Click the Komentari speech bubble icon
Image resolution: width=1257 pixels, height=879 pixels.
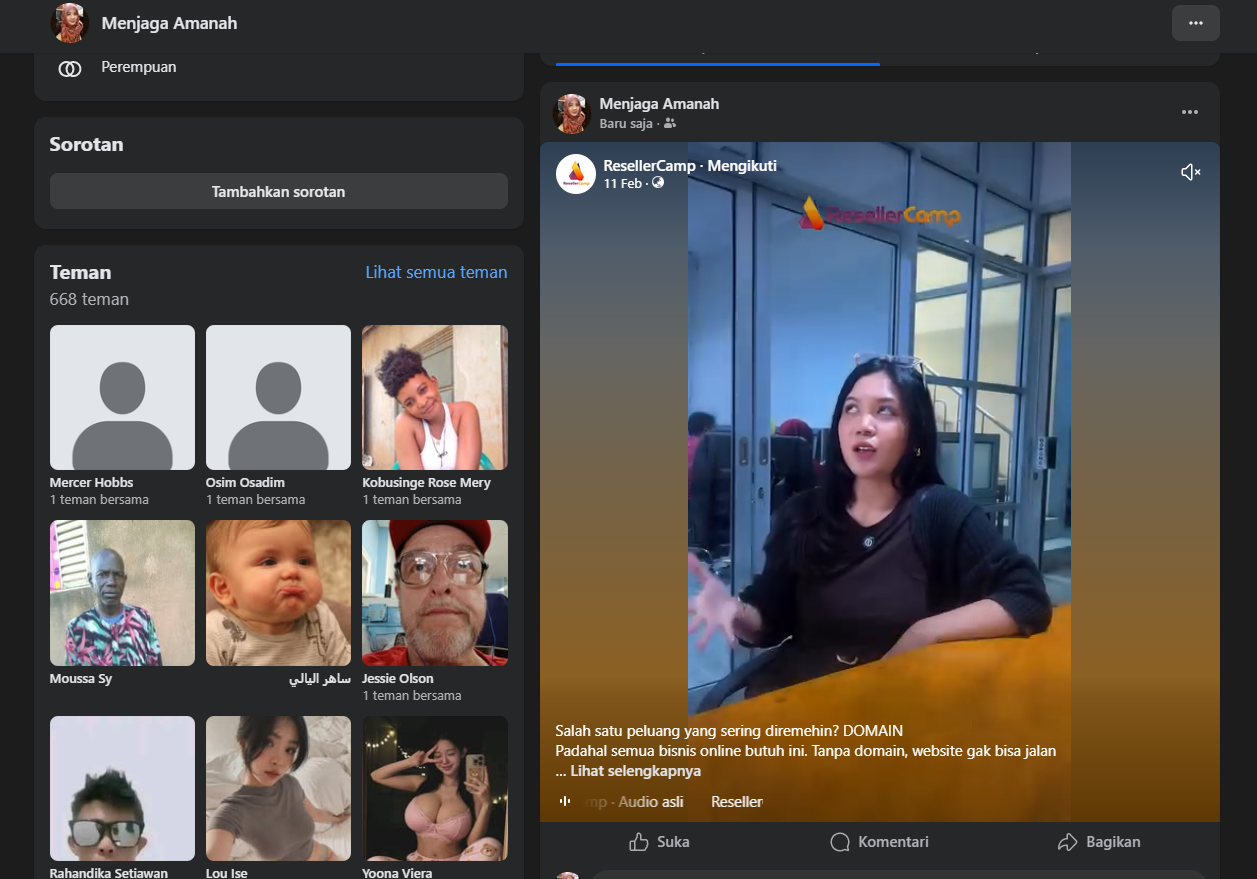pyautogui.click(x=840, y=842)
